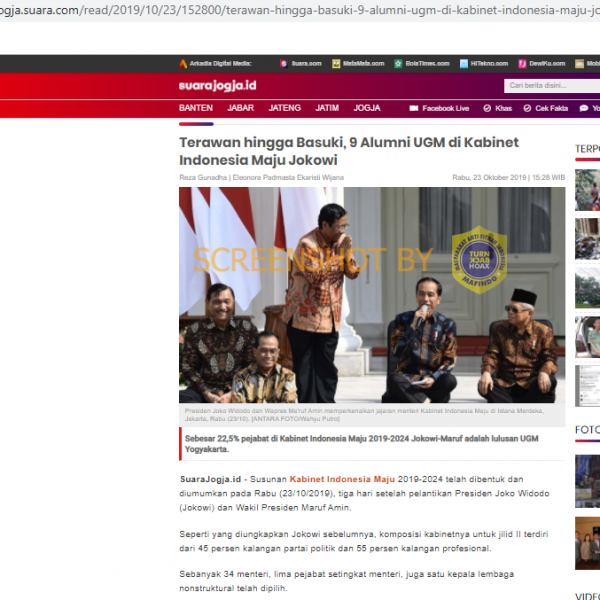Click the Cek Fakta checkmark icon
The height and width of the screenshot is (600, 600).
pos(527,108)
